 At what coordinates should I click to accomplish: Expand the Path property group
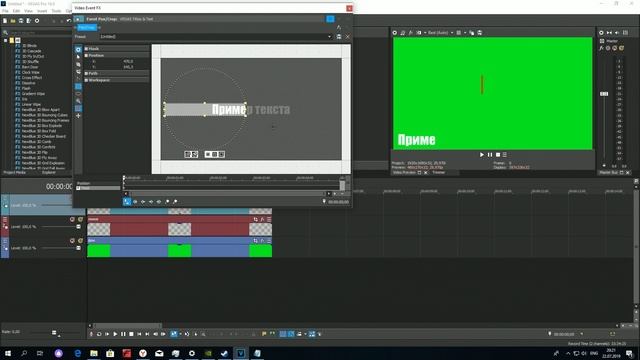86,73
